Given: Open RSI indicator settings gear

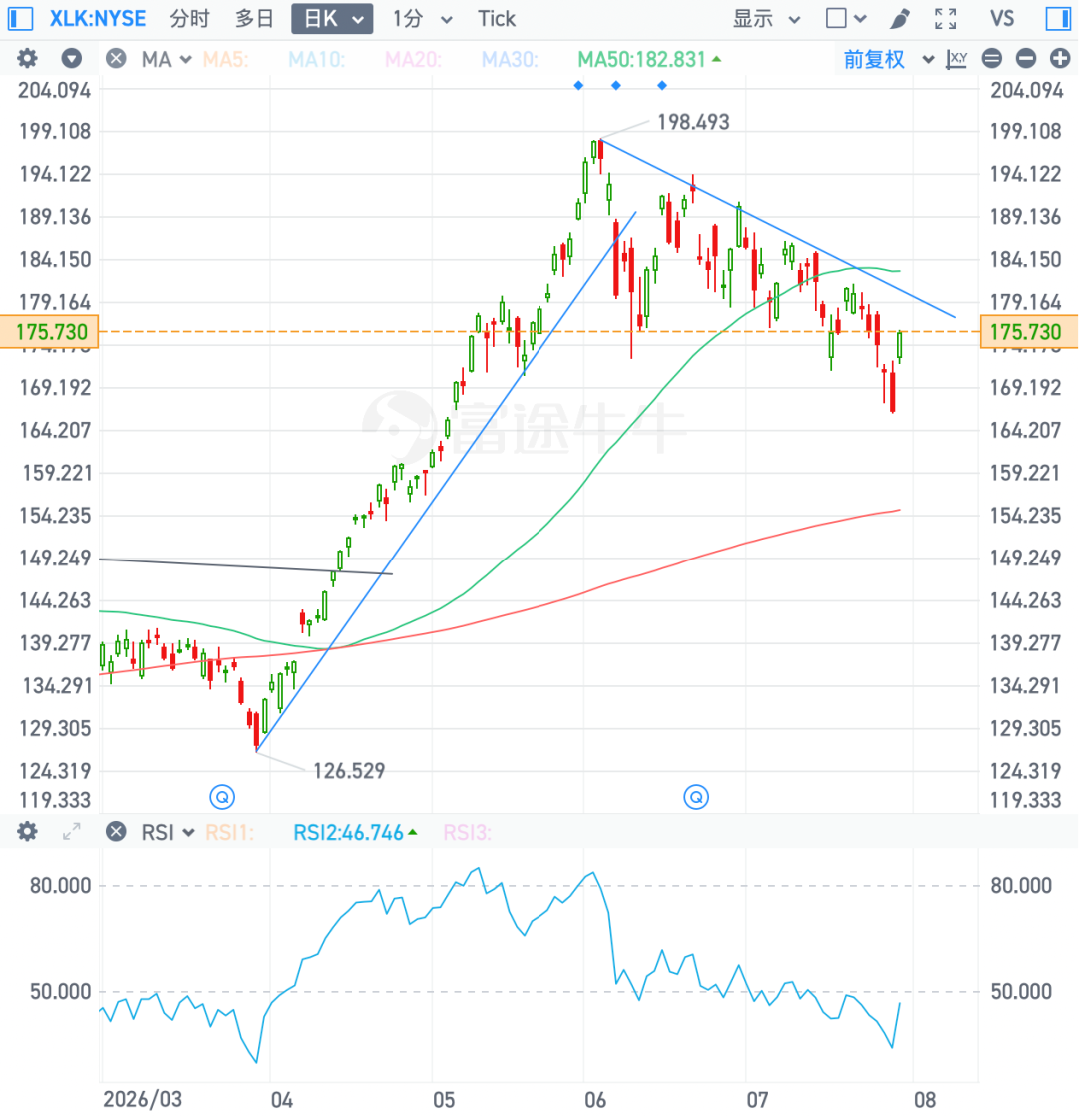Looking at the screenshot, I should tap(27, 832).
